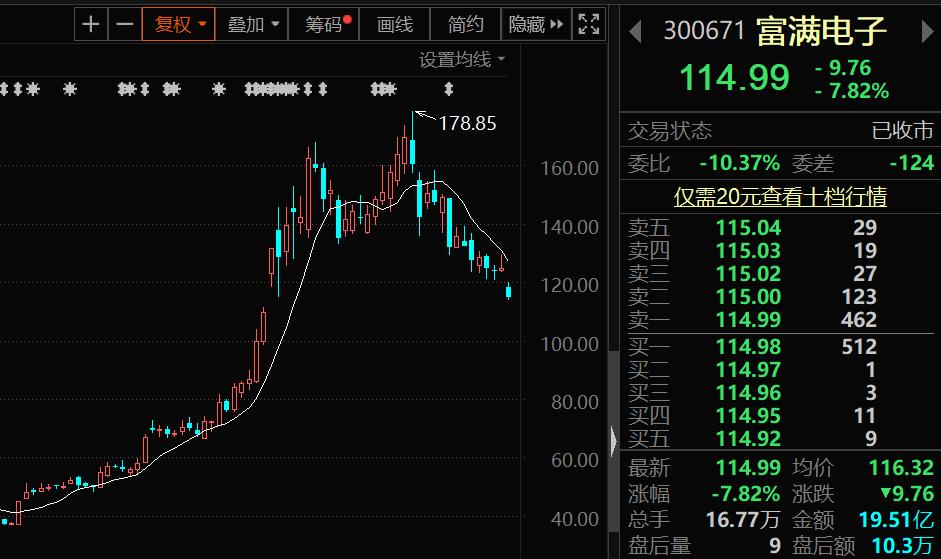941x559 pixels.
Task: Select 买五 price 114.92
Action: [x=748, y=439]
